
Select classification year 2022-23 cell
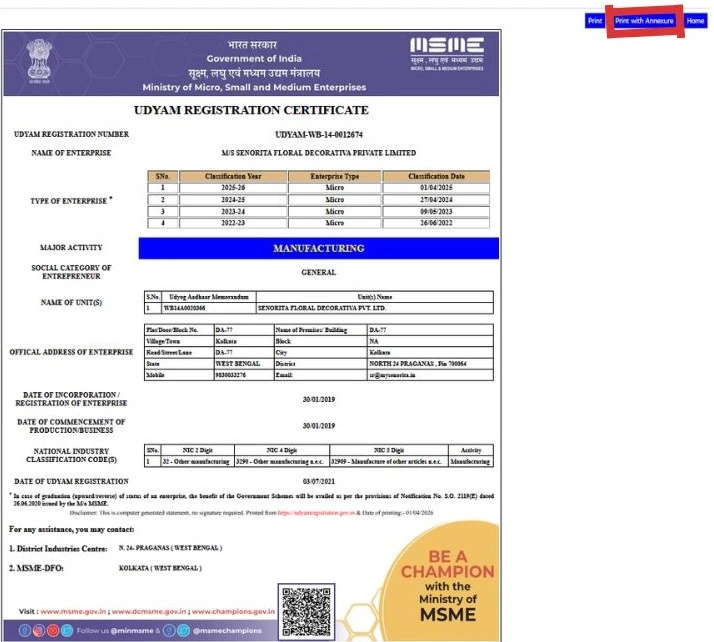click(x=233, y=223)
